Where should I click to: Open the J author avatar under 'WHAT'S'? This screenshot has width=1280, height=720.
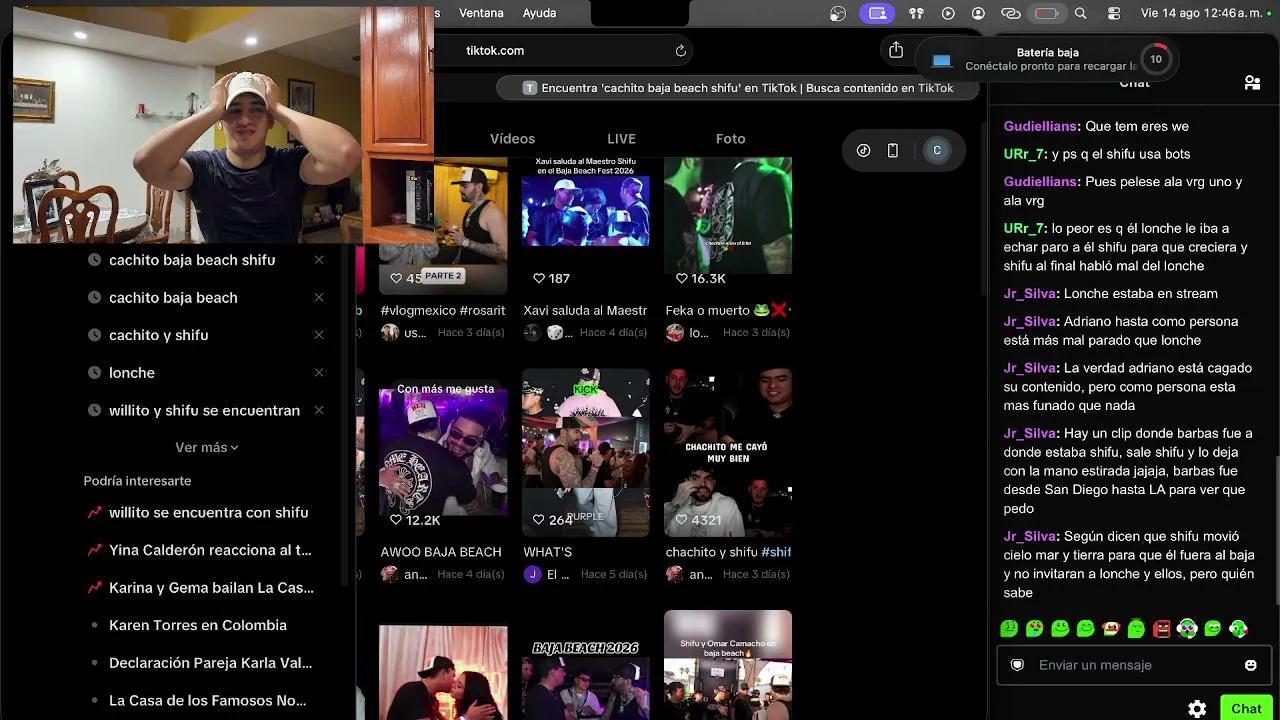tap(532, 574)
